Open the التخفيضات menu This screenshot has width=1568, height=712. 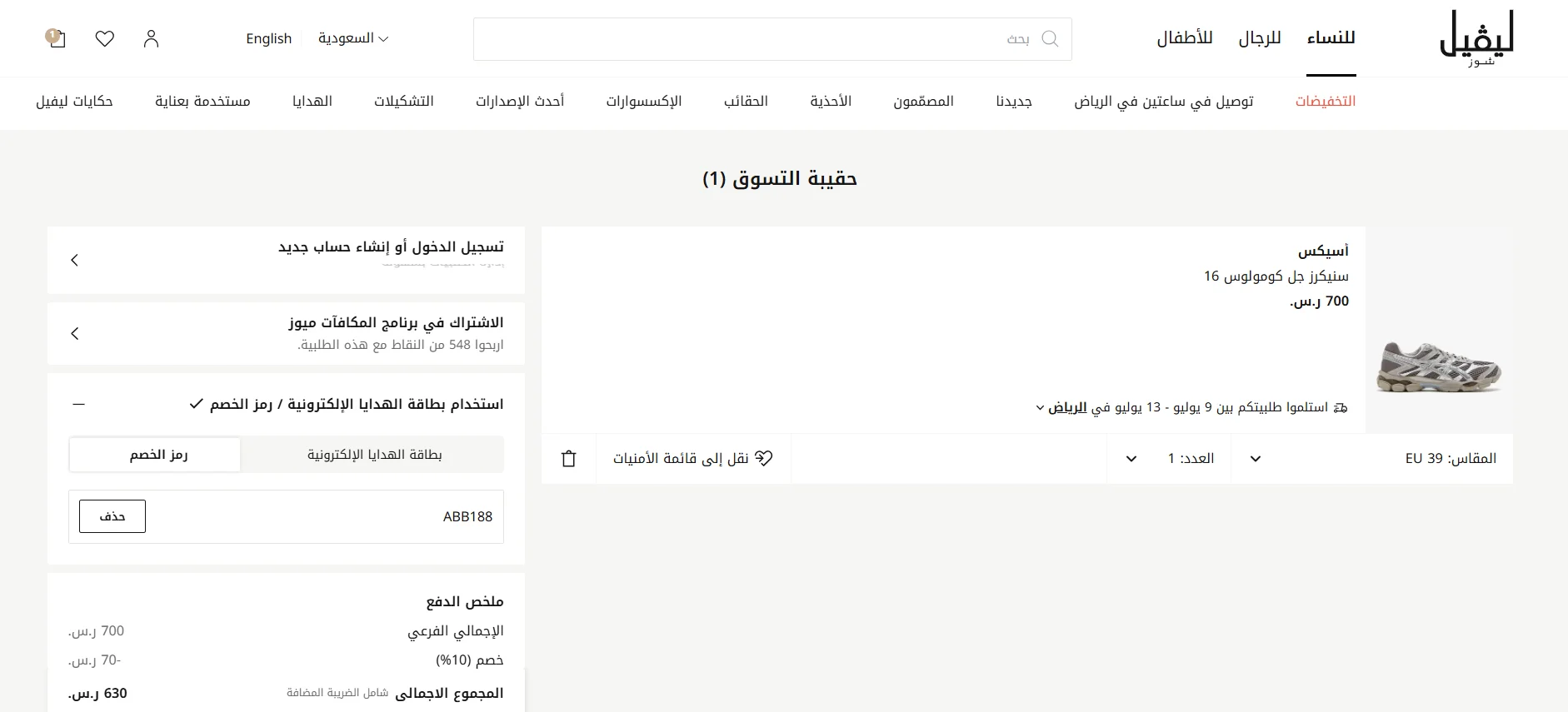tap(1326, 101)
